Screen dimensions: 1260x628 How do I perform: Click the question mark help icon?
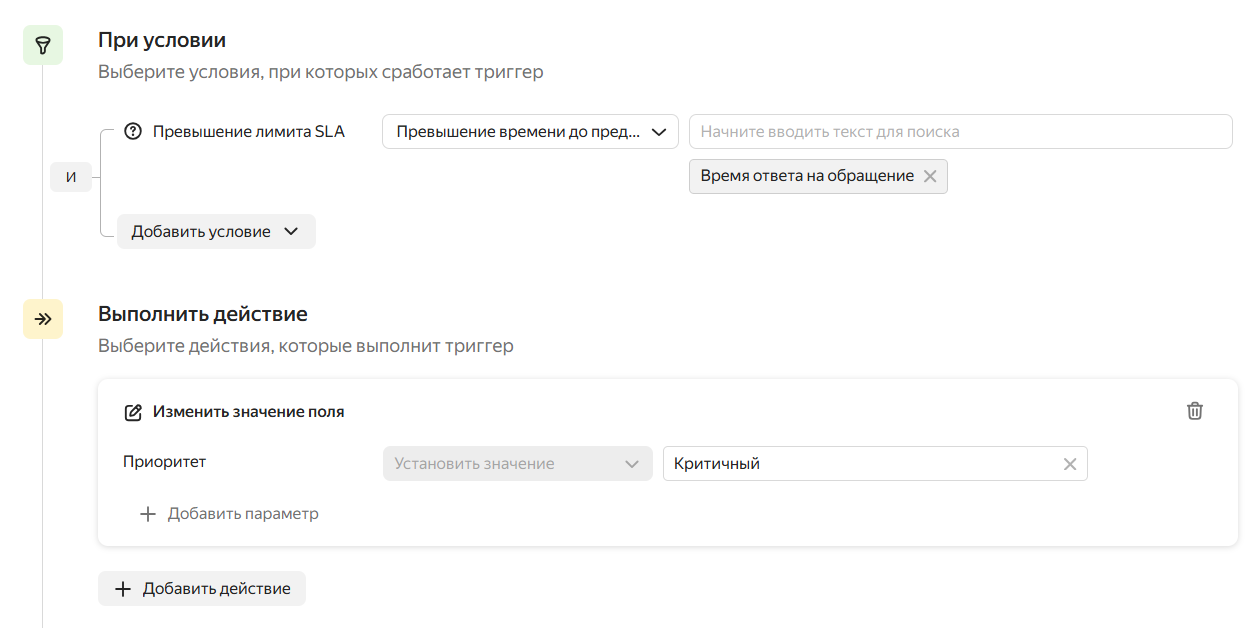click(133, 132)
